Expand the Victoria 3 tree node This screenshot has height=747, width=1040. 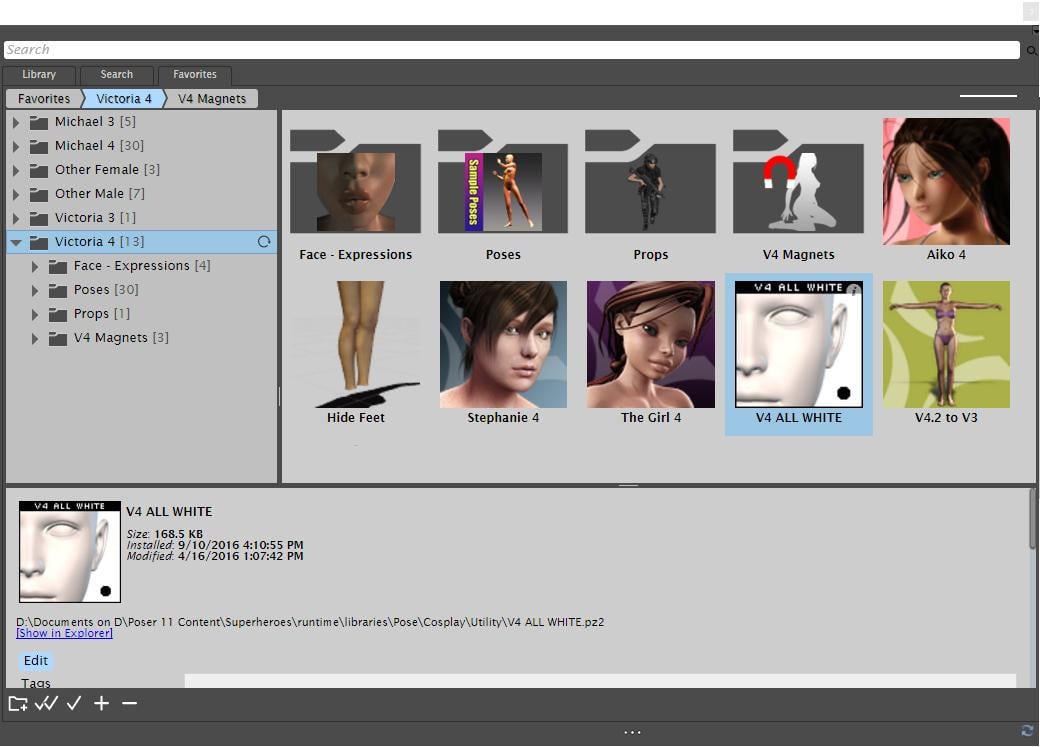tap(16, 218)
